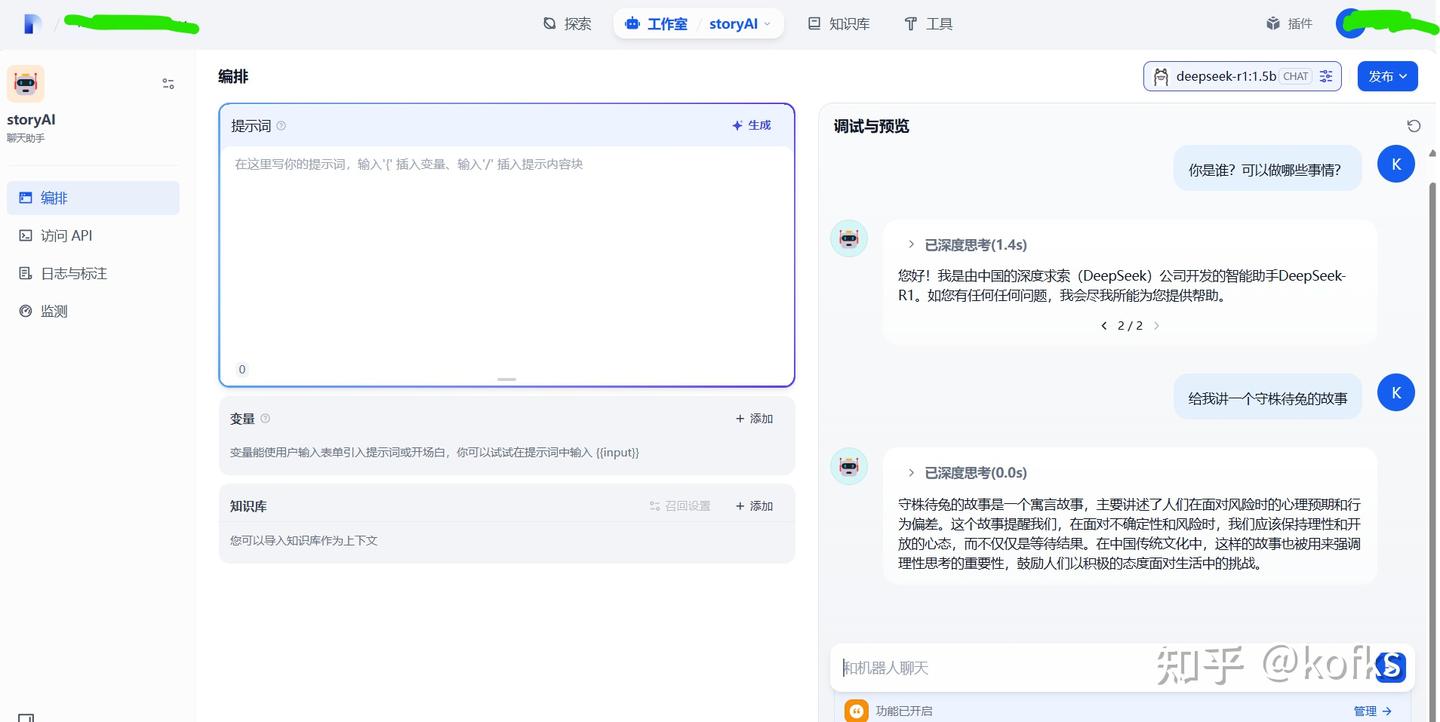Viewport: 1440px width, 722px height.
Task: Click the 知识库 book icon in top bar
Action: tap(814, 23)
